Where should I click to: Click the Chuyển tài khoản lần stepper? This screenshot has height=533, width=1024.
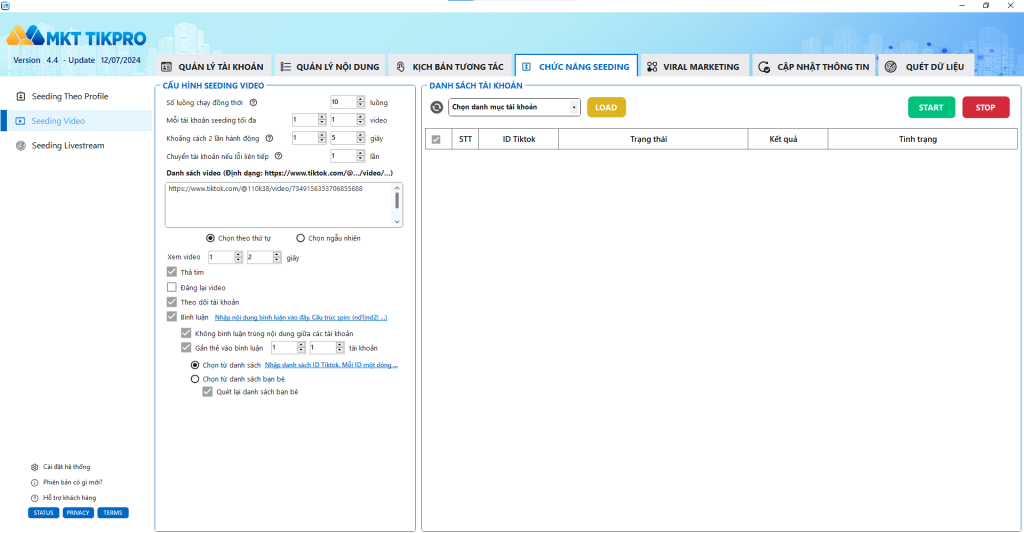click(x=347, y=156)
